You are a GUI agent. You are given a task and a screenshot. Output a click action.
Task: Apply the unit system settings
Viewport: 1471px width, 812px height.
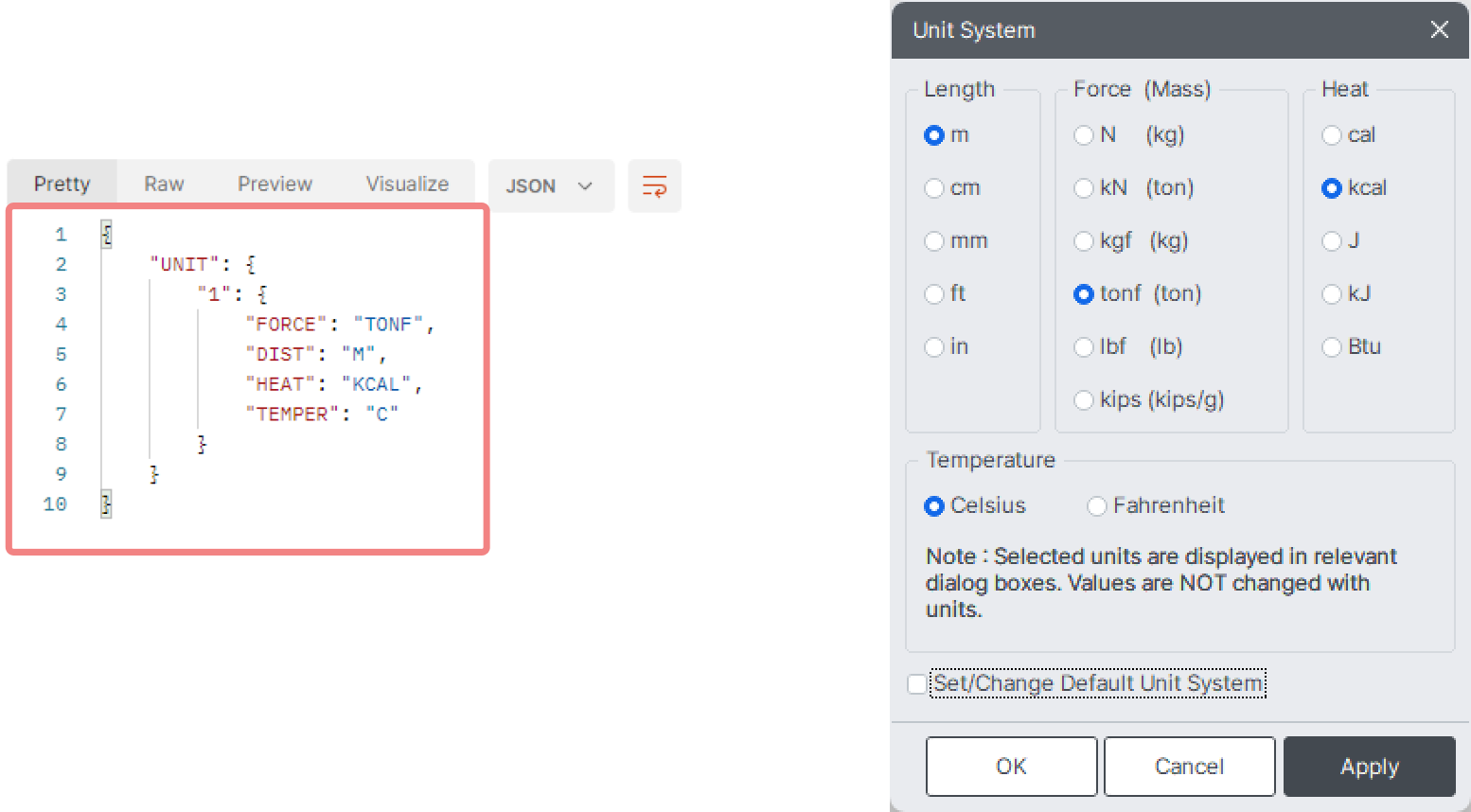coord(1369,767)
